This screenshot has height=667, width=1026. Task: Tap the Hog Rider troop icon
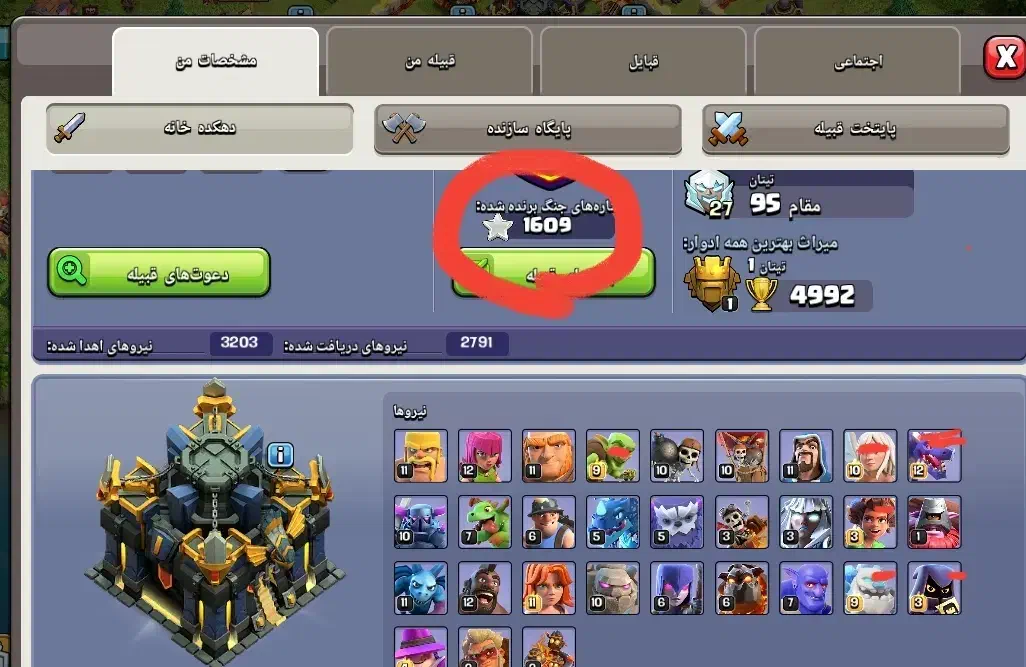485,588
